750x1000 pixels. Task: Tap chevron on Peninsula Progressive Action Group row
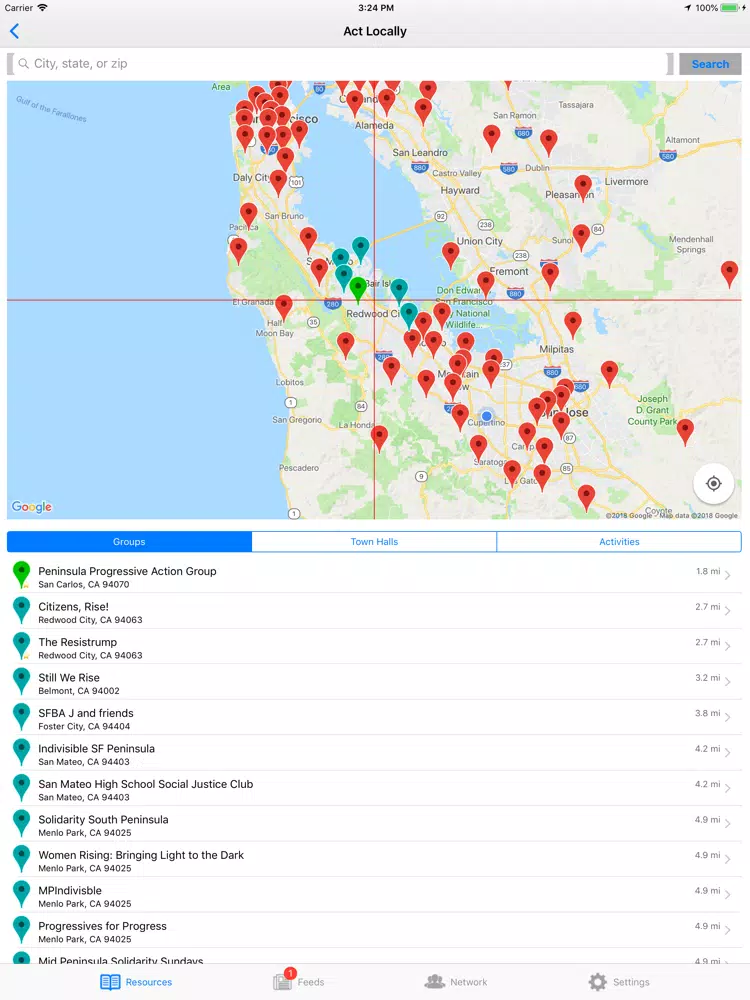[728, 576]
